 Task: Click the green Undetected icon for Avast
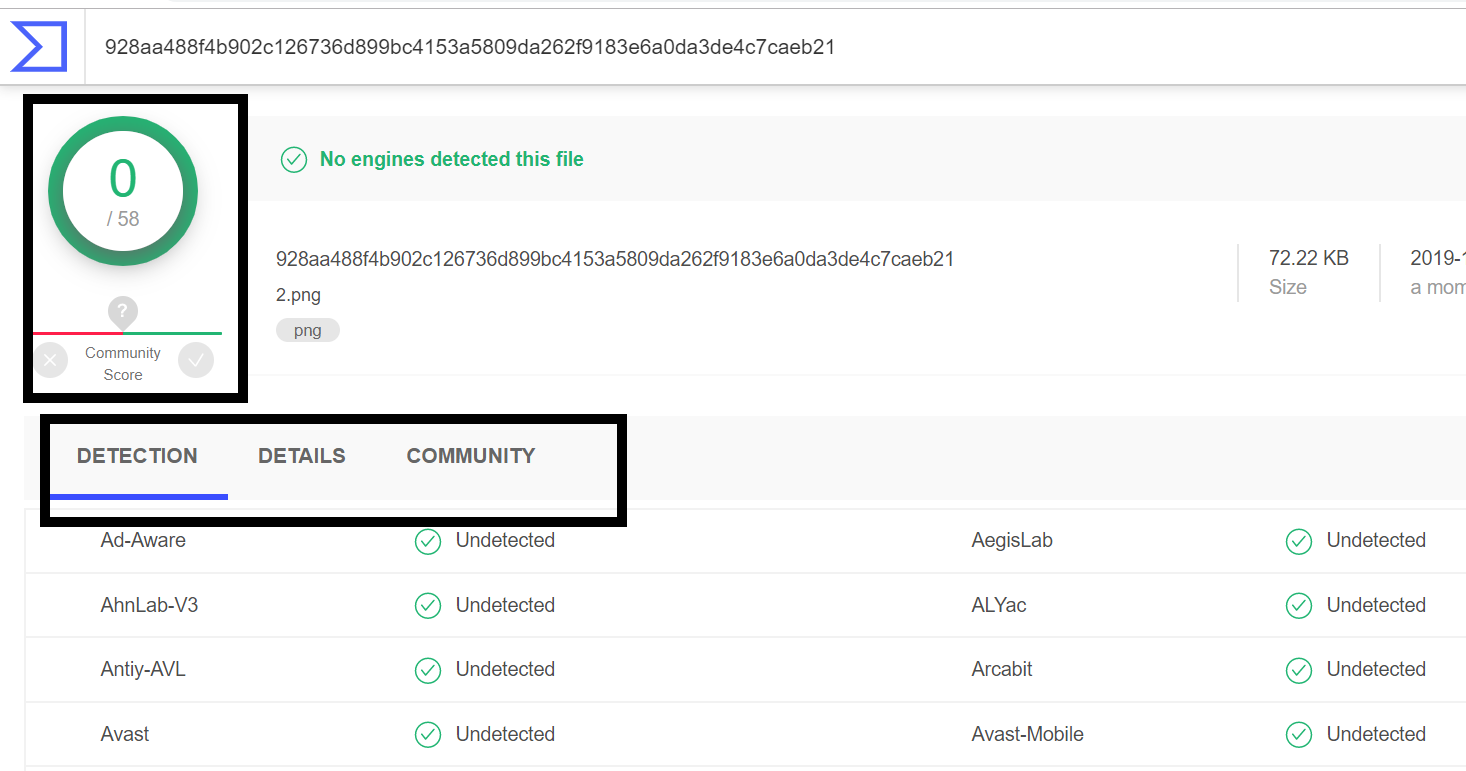pyautogui.click(x=427, y=734)
